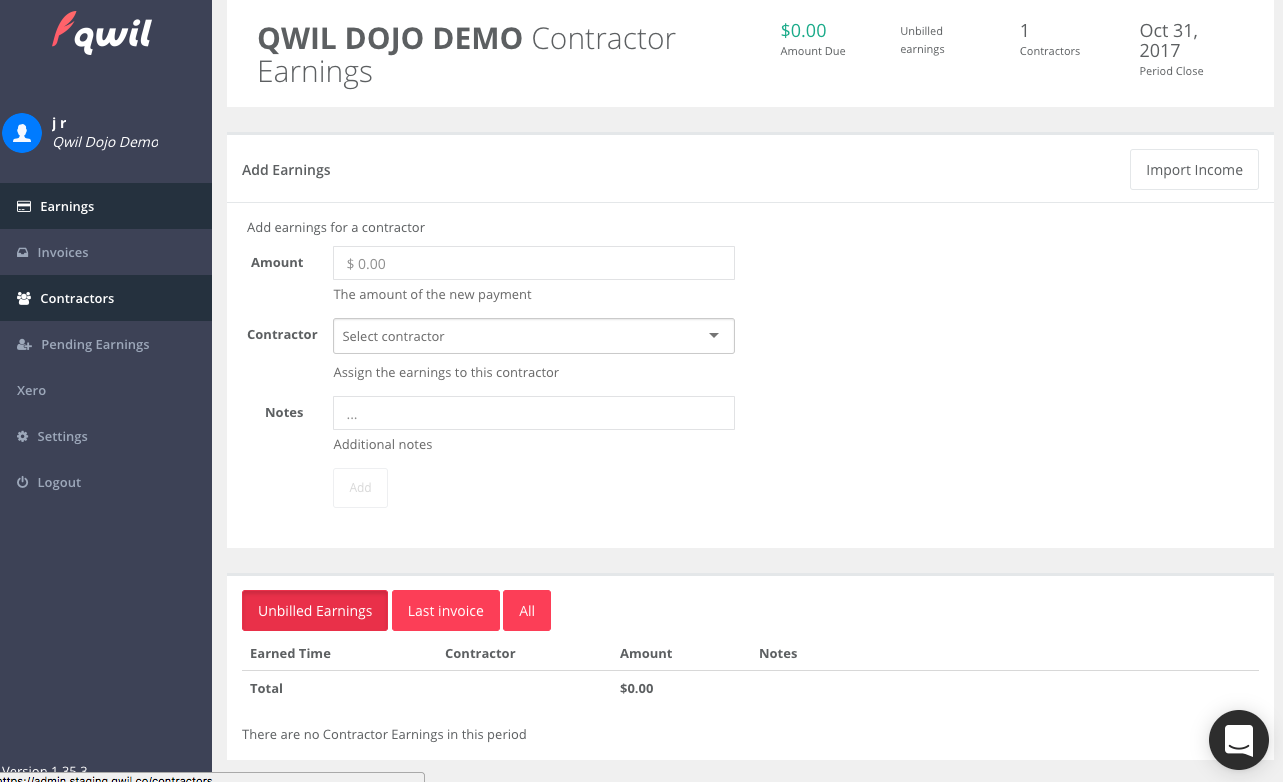This screenshot has width=1283, height=782.
Task: Click the Amount column header
Action: tap(646, 653)
